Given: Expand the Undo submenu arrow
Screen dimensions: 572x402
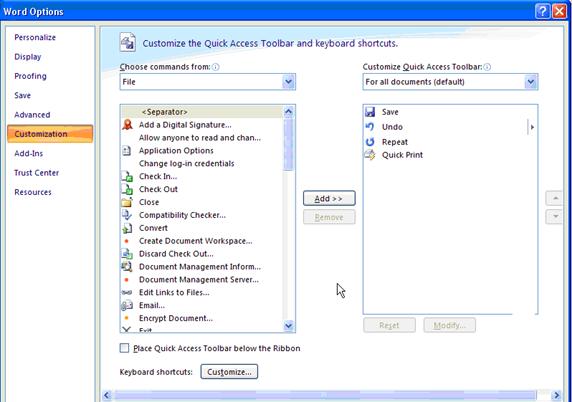Looking at the screenshot, I should pos(532,127).
